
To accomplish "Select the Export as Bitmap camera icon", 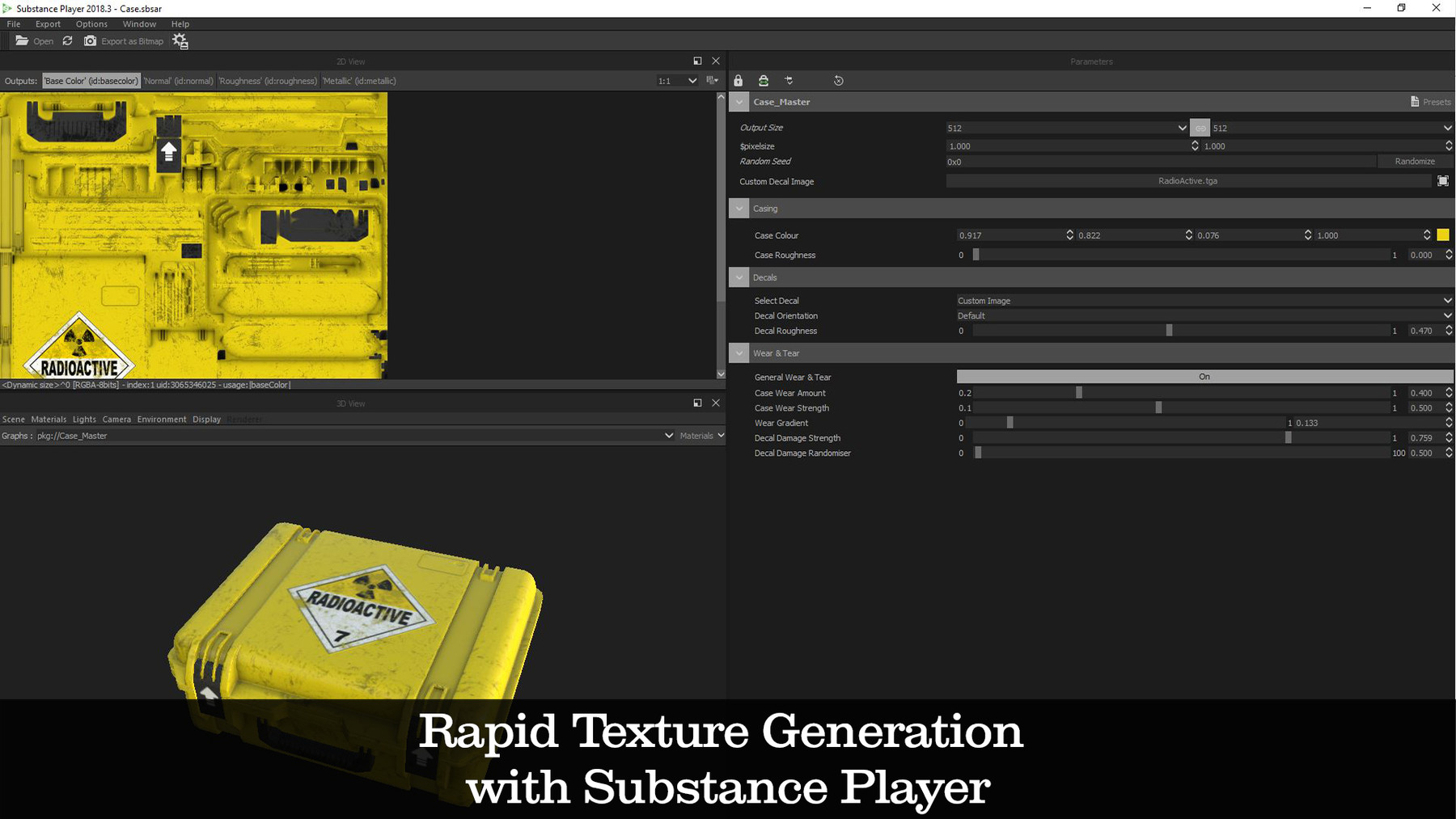I will 90,41.
